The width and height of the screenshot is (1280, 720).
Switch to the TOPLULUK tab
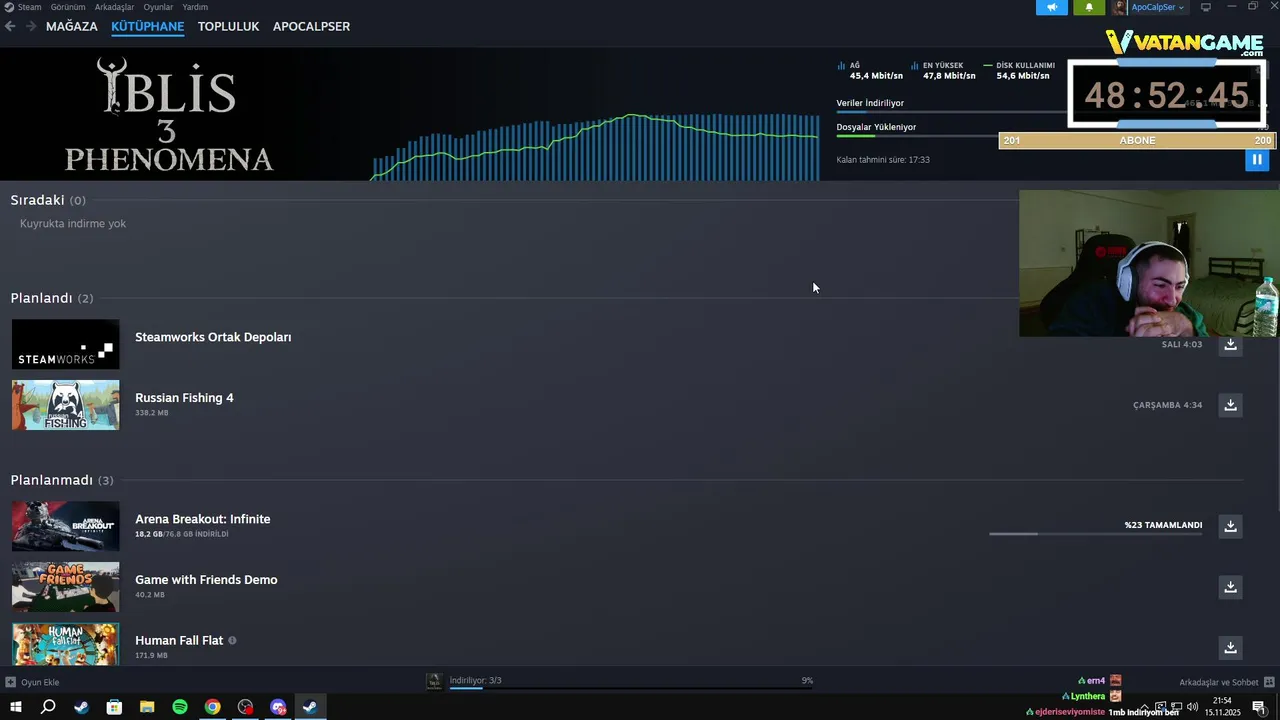[228, 26]
